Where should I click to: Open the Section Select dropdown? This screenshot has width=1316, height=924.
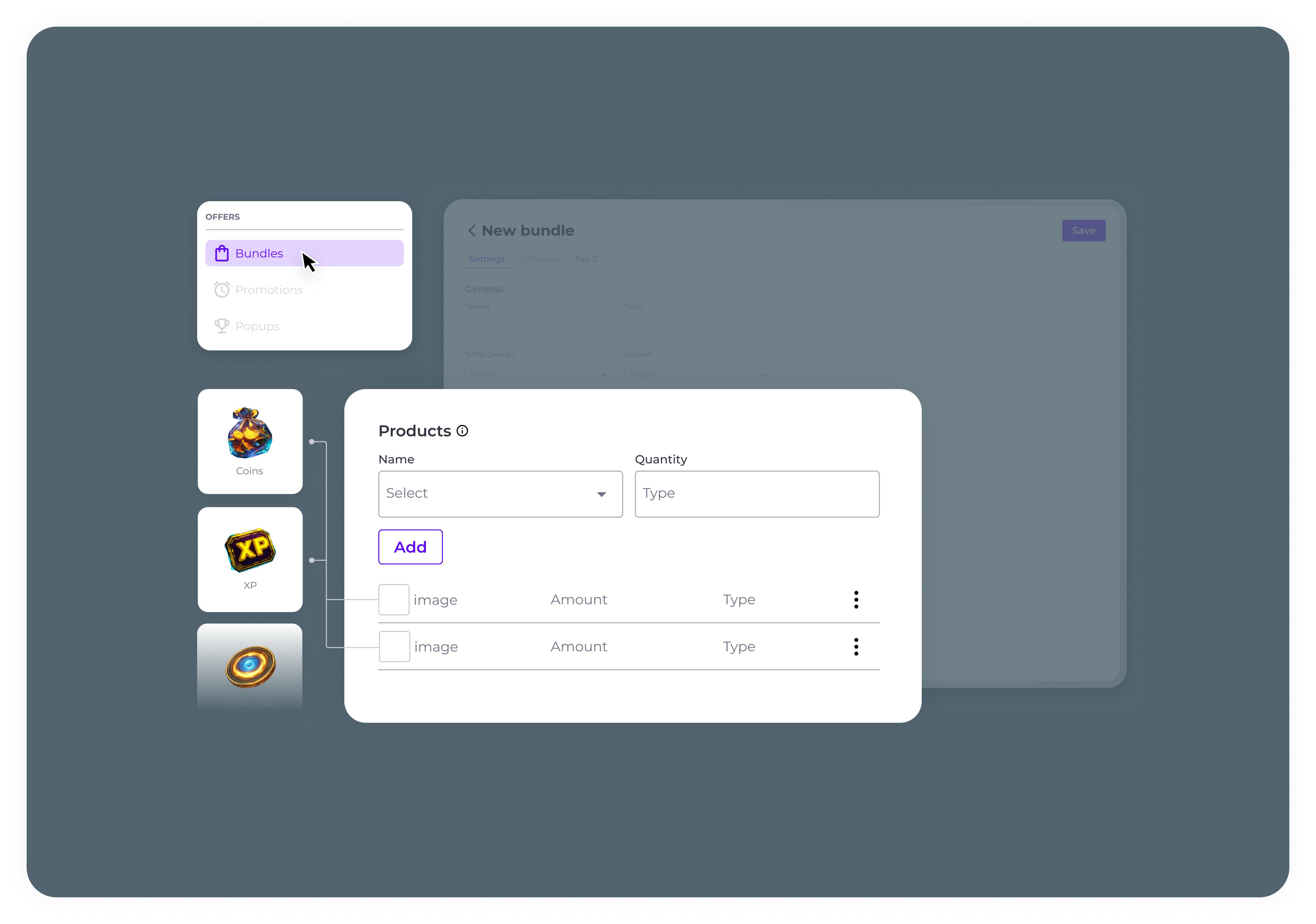699,375
